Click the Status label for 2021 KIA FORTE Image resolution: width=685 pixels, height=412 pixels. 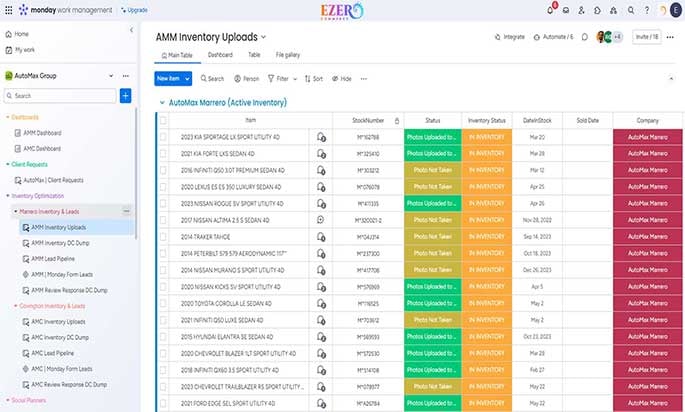click(x=432, y=154)
